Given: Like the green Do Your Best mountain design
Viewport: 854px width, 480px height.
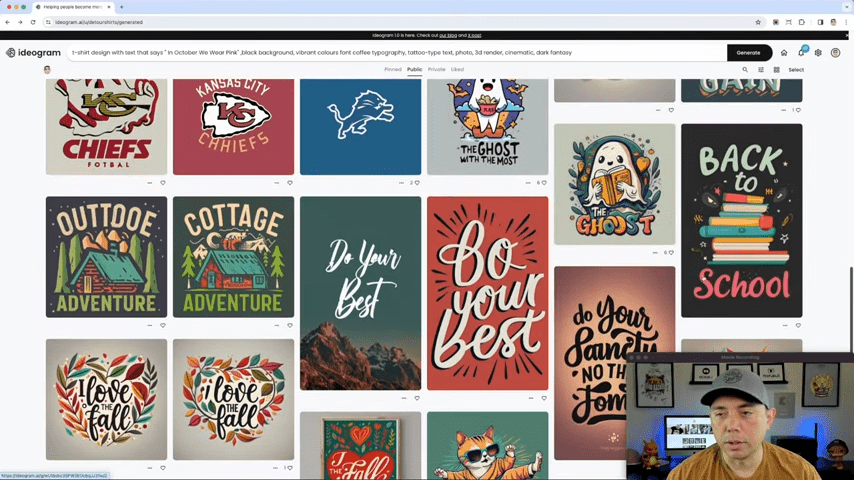Looking at the screenshot, I should click(417, 398).
